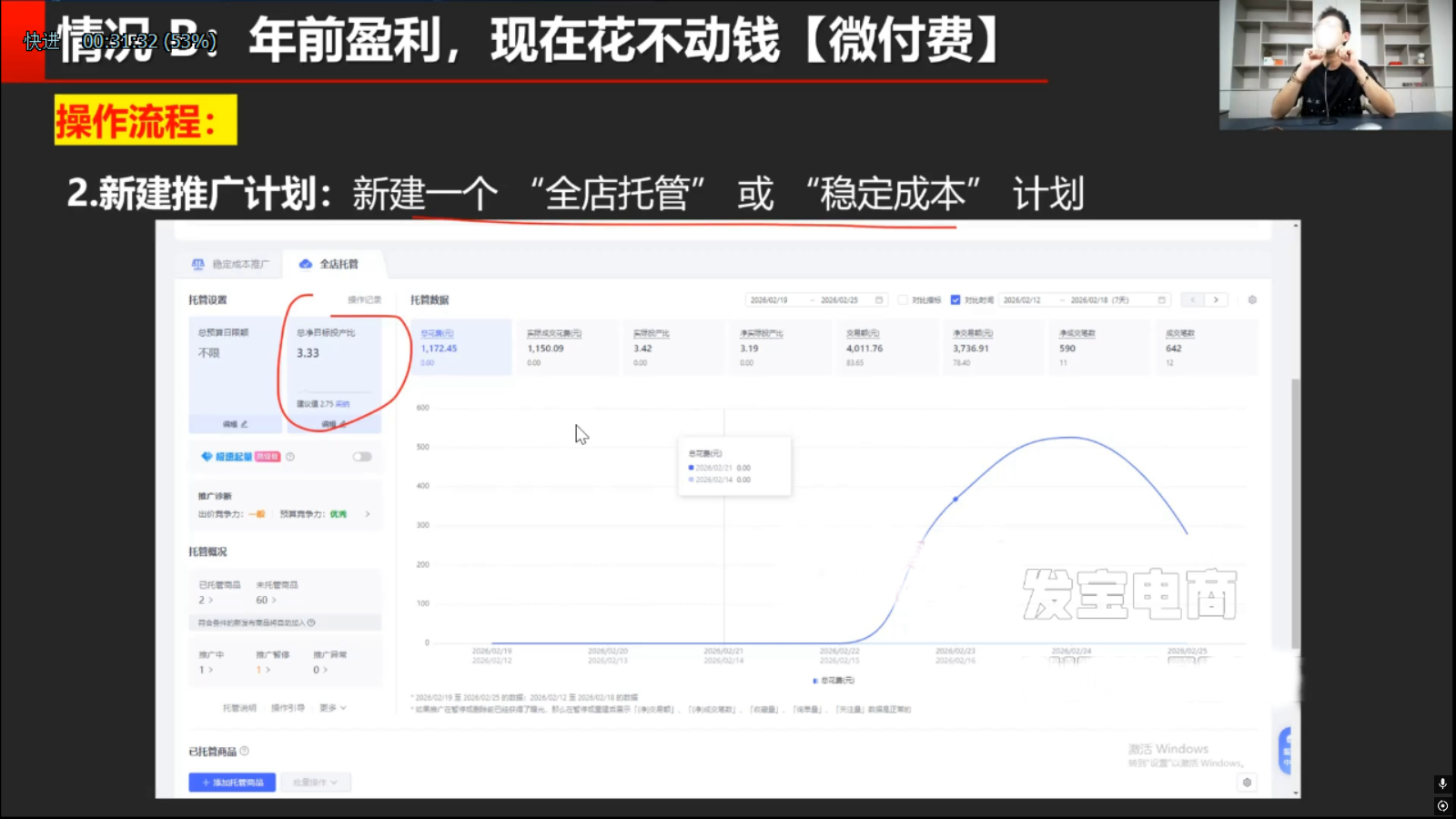The height and width of the screenshot is (819, 1456).
Task: Check the 对比指标 checkbox
Action: tap(903, 300)
